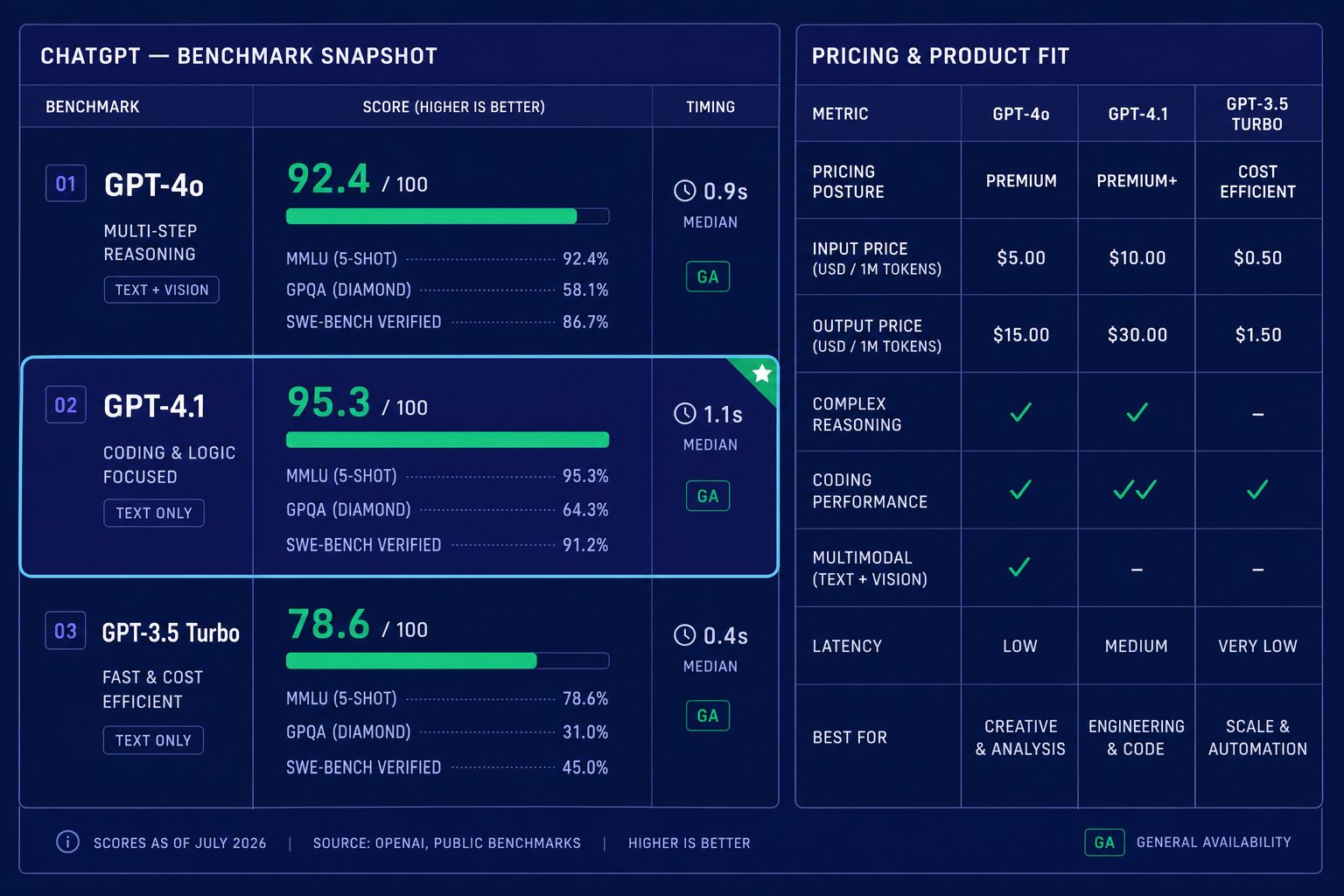This screenshot has width=1344, height=896.
Task: Click GPT-4o checkmark for Complex Reasoning
Action: [1020, 412]
